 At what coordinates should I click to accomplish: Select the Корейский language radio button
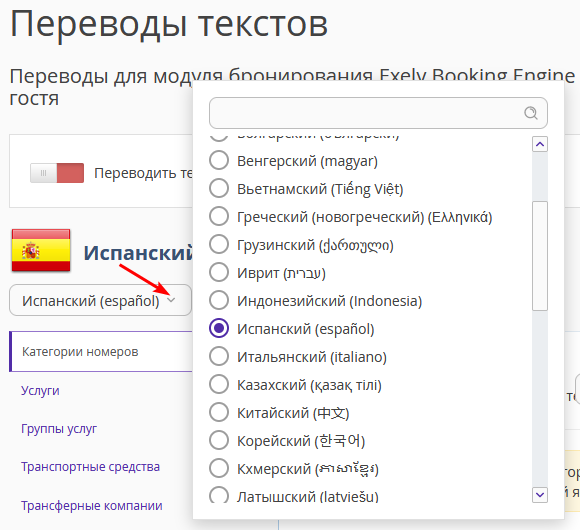(x=219, y=440)
